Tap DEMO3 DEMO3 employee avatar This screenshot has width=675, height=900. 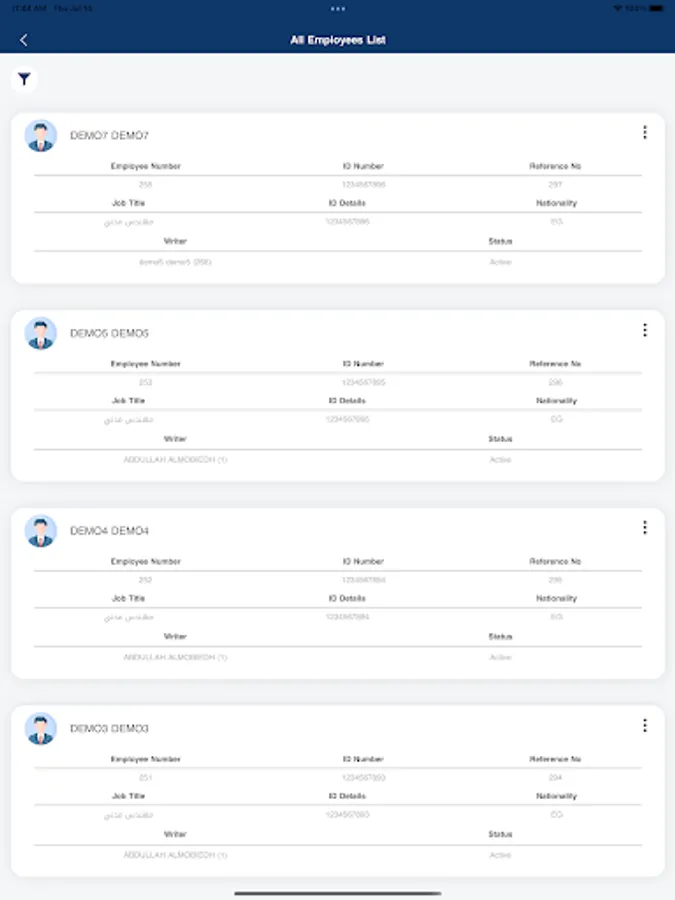(41, 729)
